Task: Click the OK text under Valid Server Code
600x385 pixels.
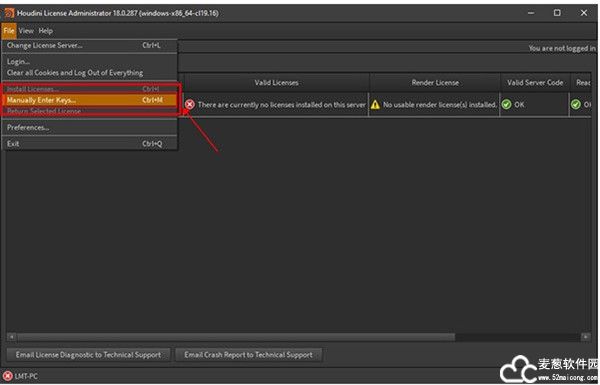Action: pos(519,104)
